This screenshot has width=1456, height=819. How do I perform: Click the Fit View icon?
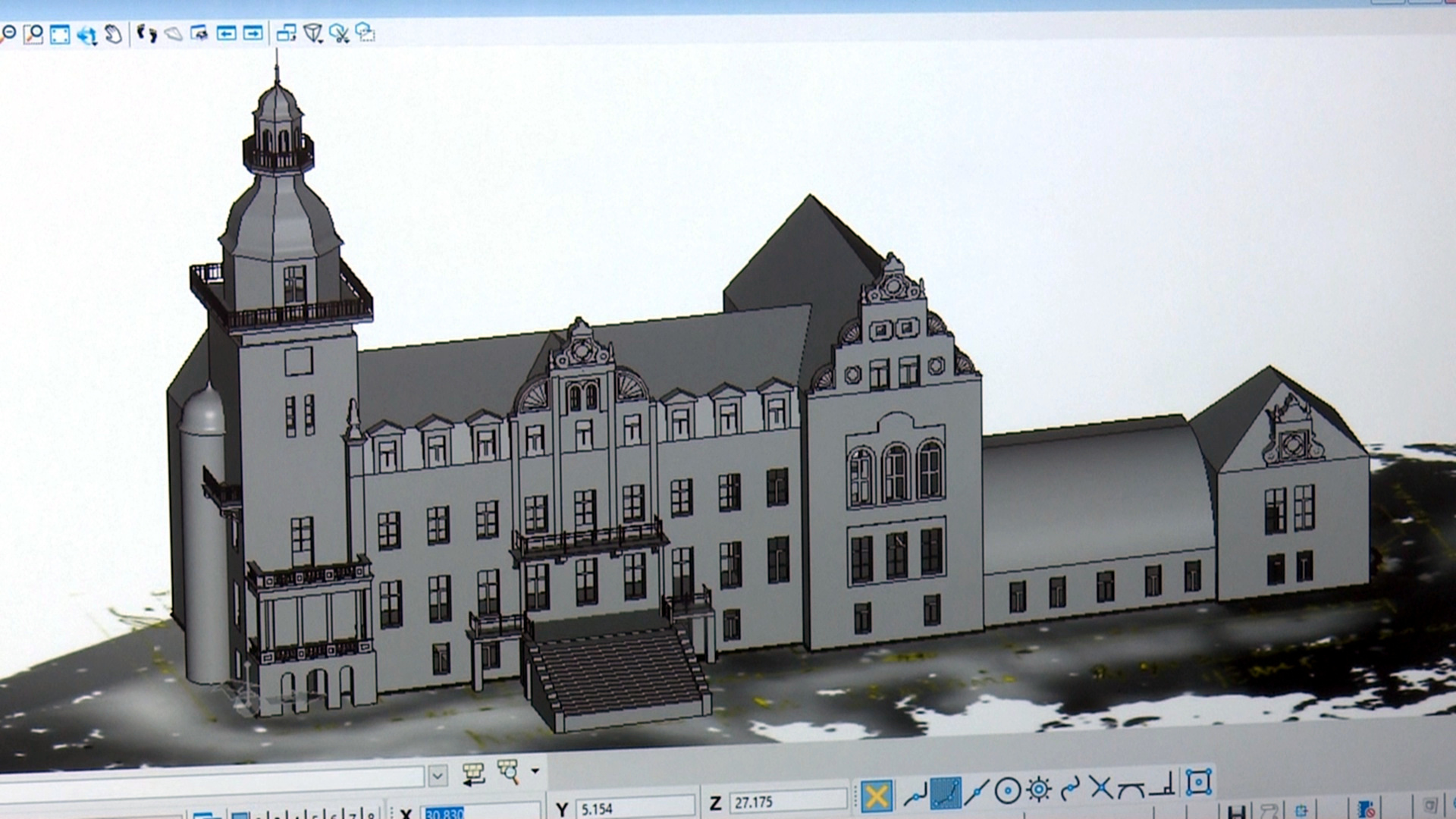coord(60,34)
